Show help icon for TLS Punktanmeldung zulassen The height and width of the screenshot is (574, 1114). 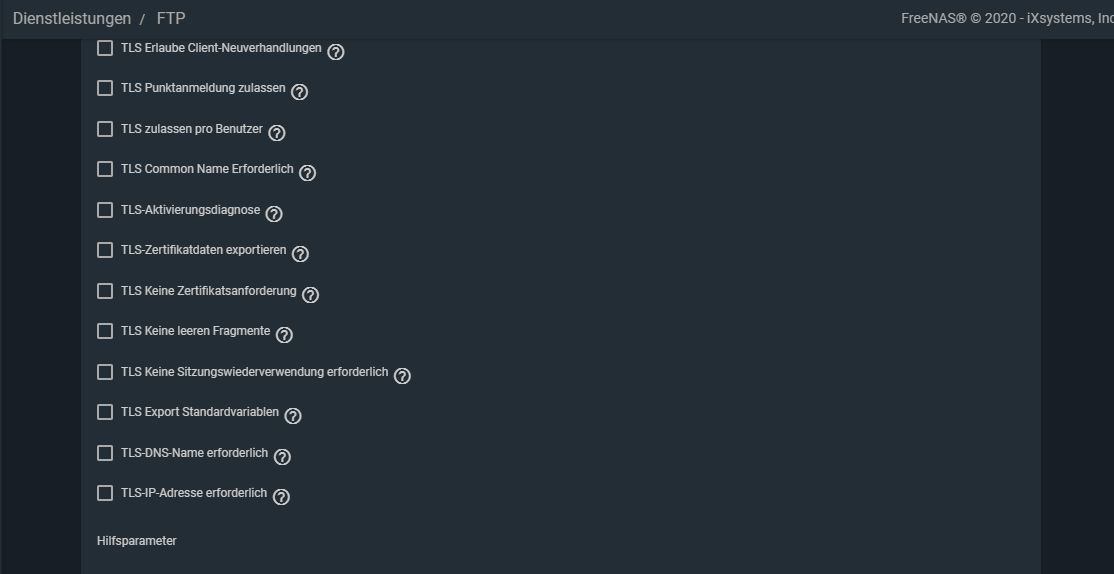tap(299, 92)
